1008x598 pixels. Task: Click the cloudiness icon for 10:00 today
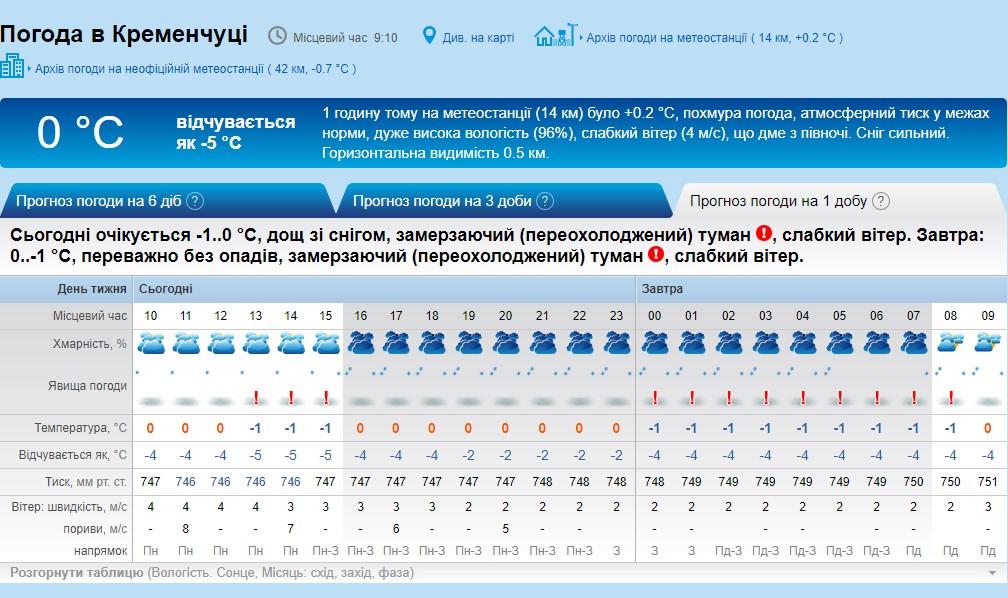pos(151,344)
